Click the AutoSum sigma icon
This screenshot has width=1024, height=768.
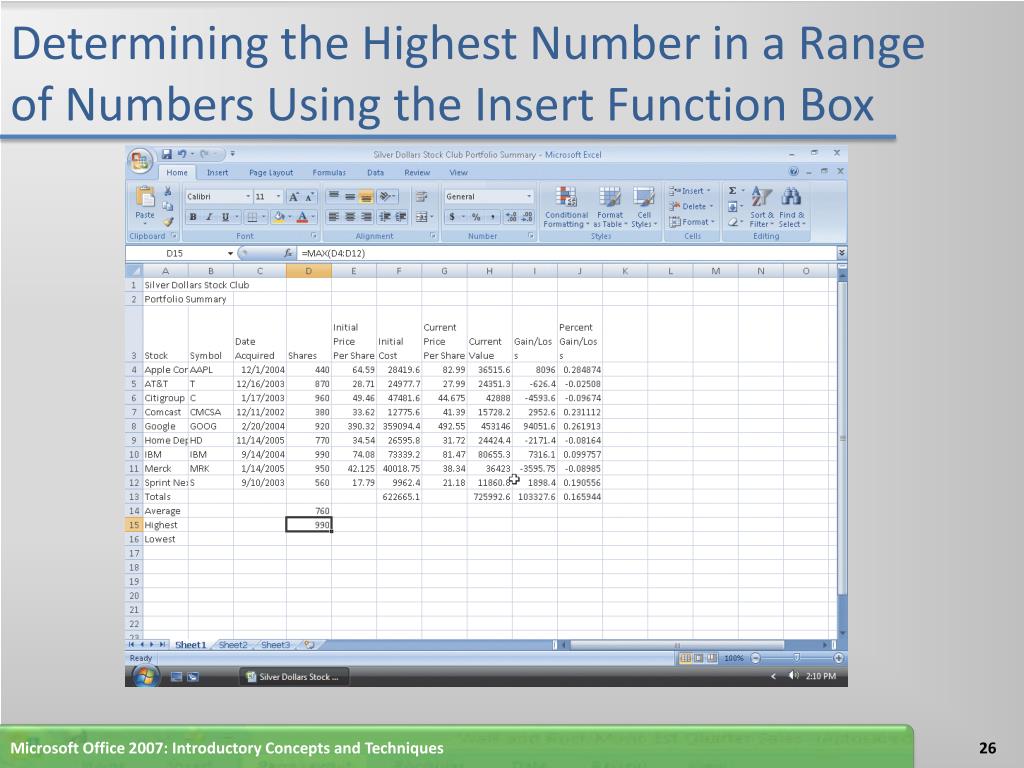pos(733,191)
